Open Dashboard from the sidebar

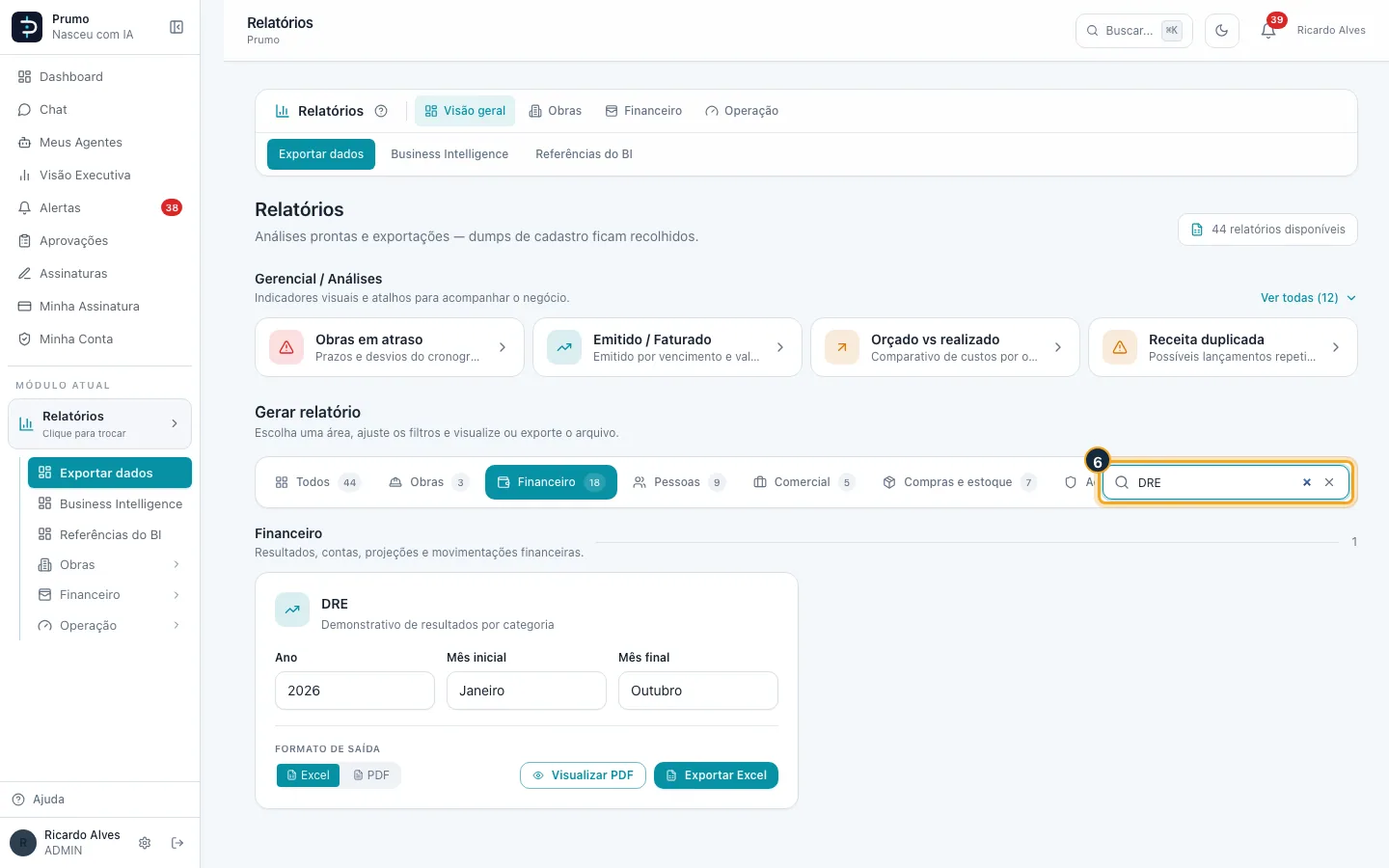100,77
